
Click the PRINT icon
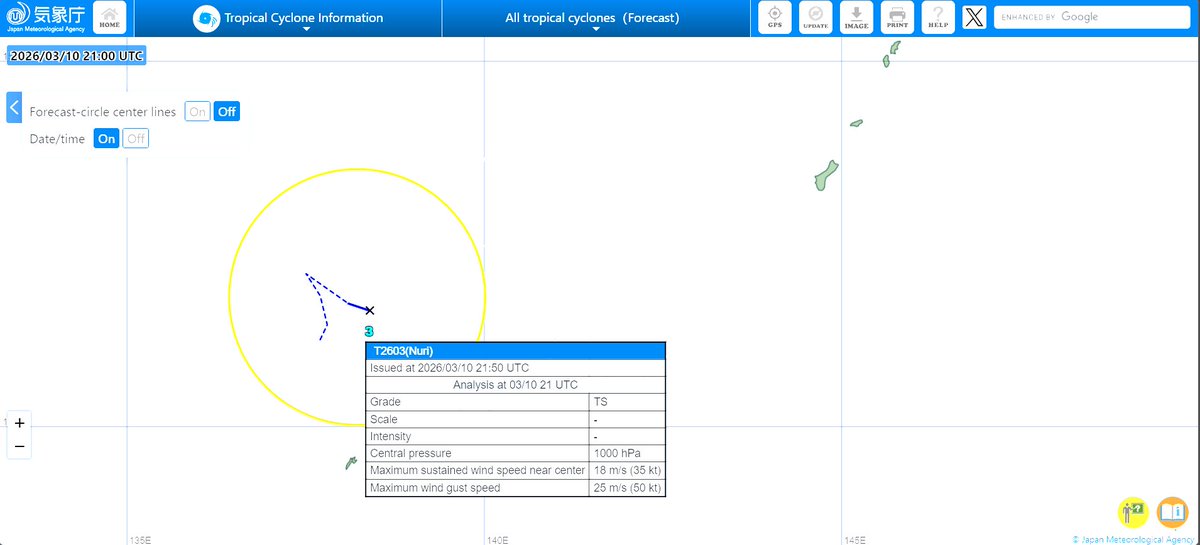[897, 17]
